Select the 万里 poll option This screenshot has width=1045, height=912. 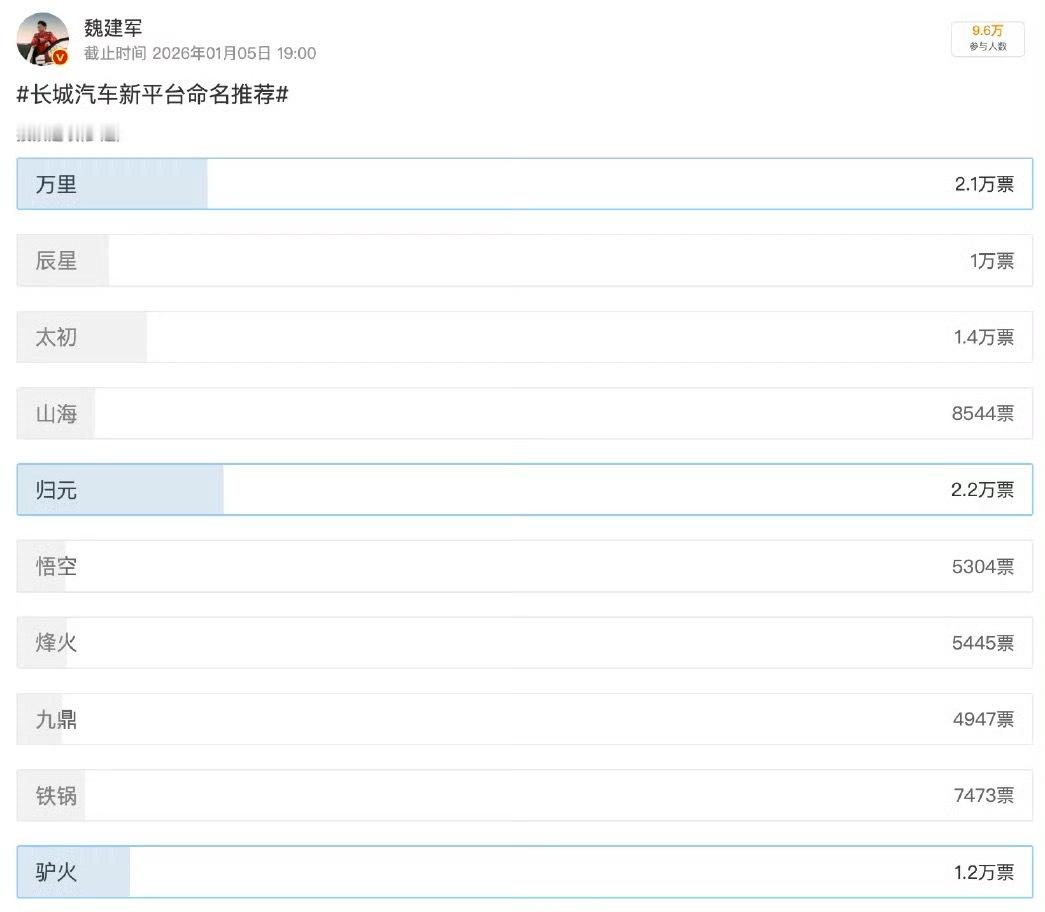pyautogui.click(x=524, y=184)
